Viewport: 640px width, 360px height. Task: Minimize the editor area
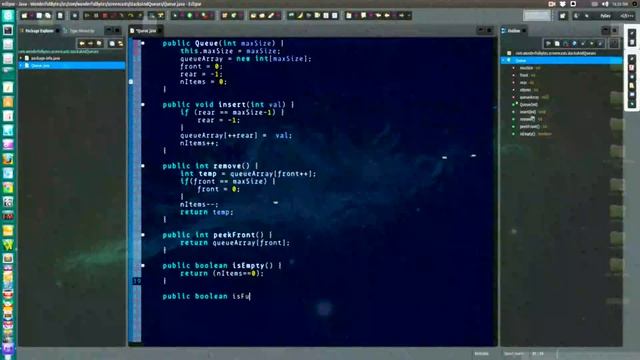tap(481, 31)
